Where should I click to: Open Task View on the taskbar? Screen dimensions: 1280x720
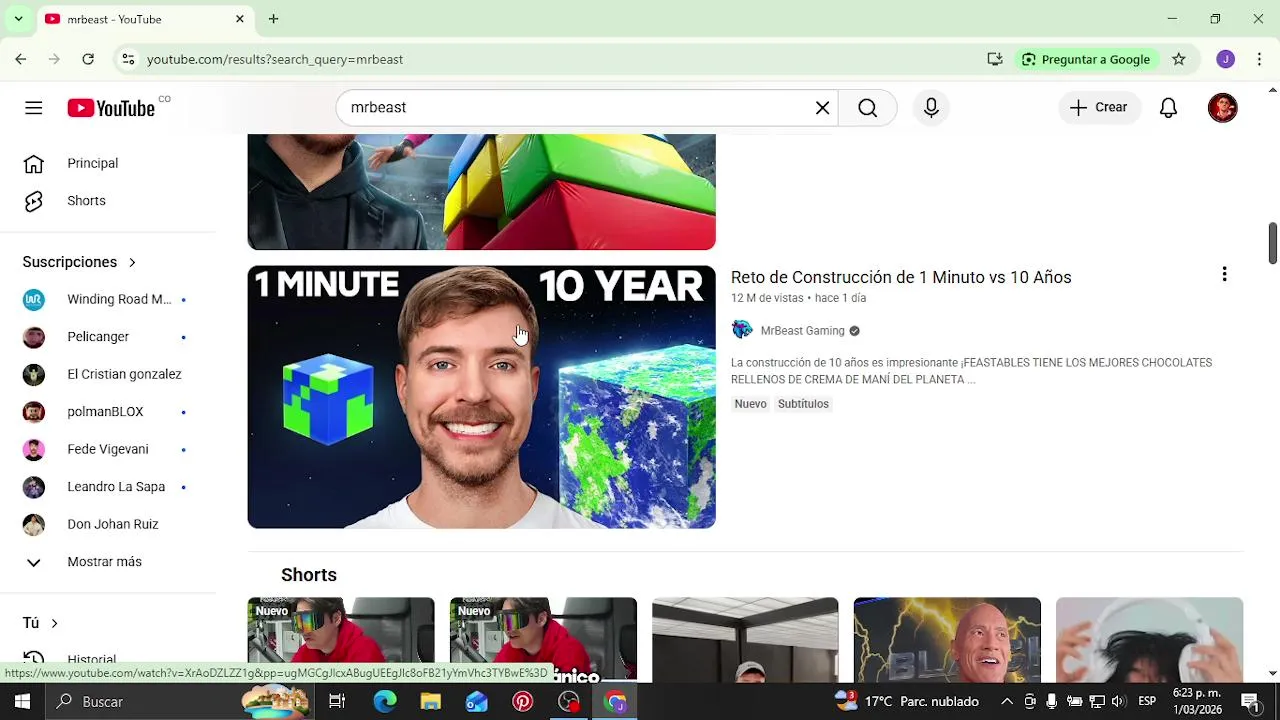click(337, 702)
